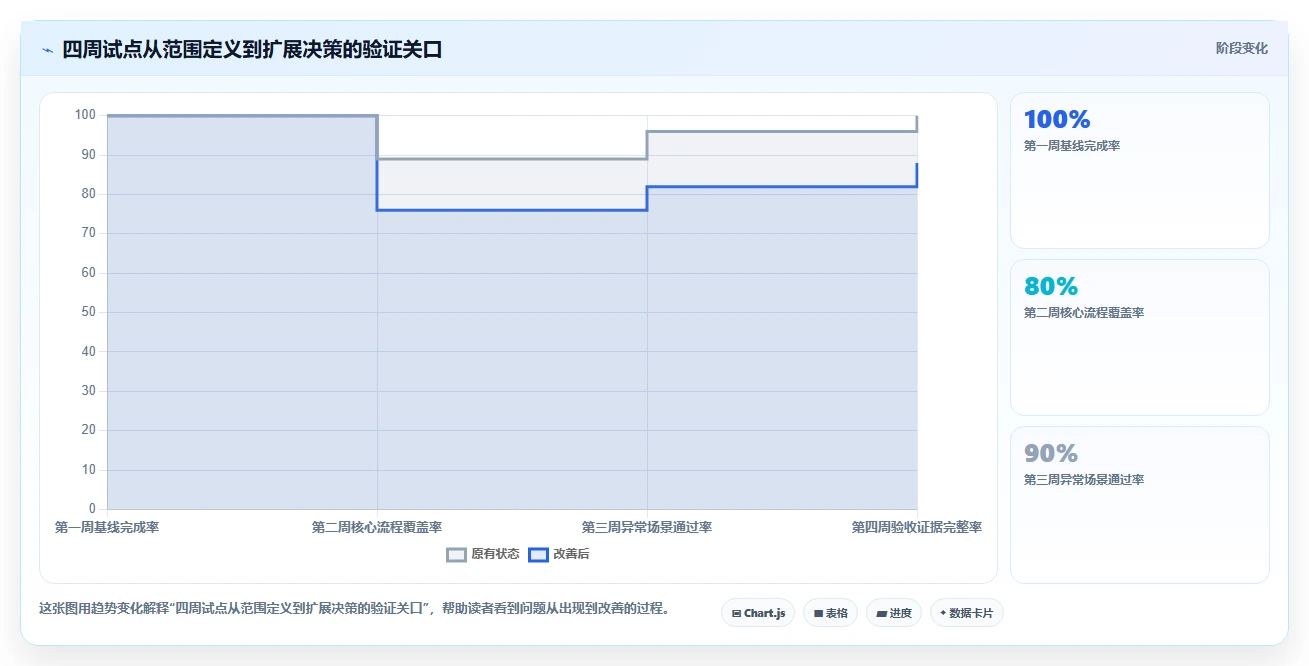Click the y-axis value 50

pos(89,312)
